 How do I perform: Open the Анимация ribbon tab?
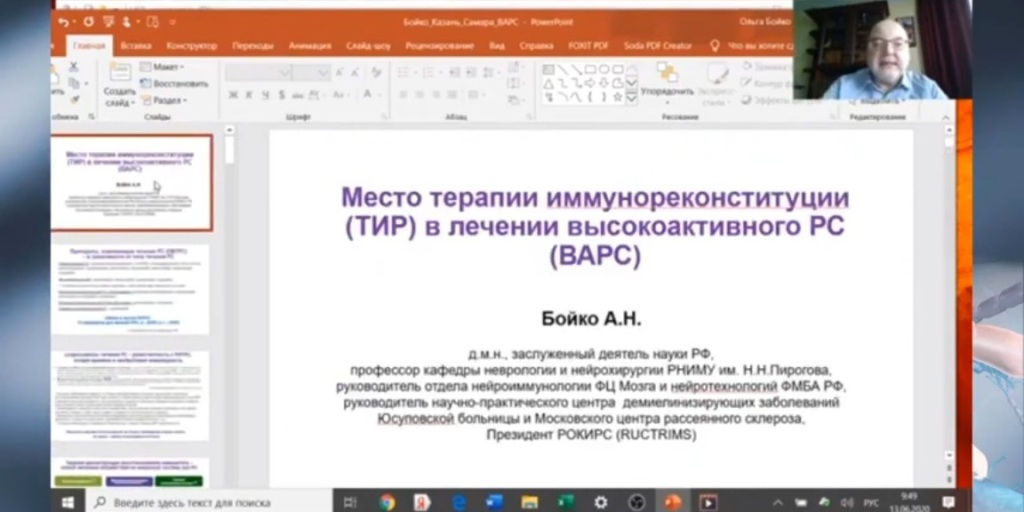point(309,46)
